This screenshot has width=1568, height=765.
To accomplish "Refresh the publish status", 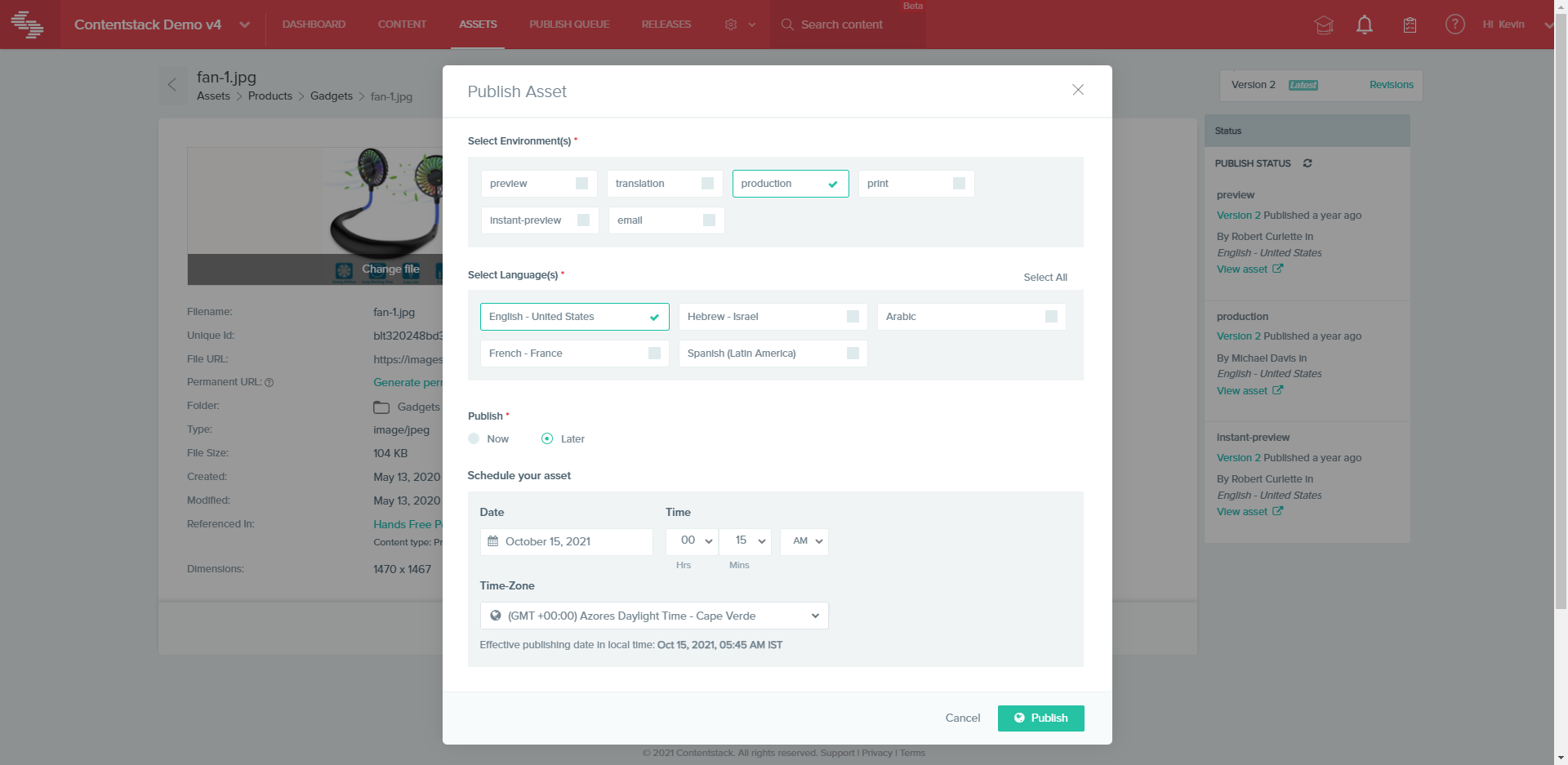I will [1307, 163].
